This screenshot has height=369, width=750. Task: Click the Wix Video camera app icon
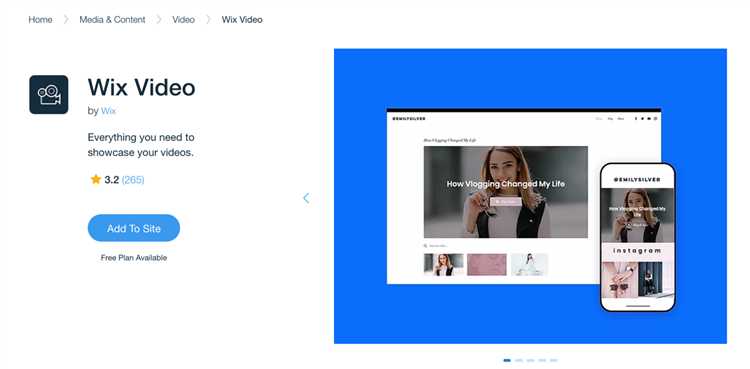point(49,94)
